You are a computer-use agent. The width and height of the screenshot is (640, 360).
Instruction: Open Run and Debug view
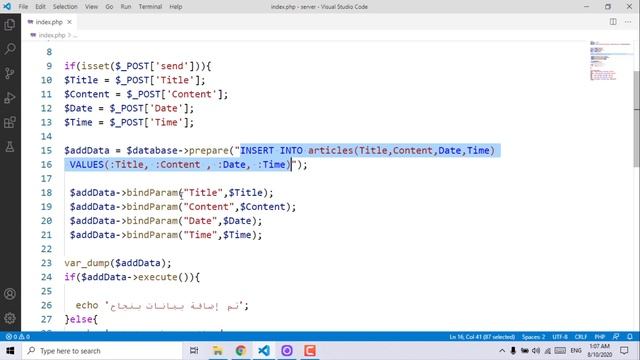10,98
